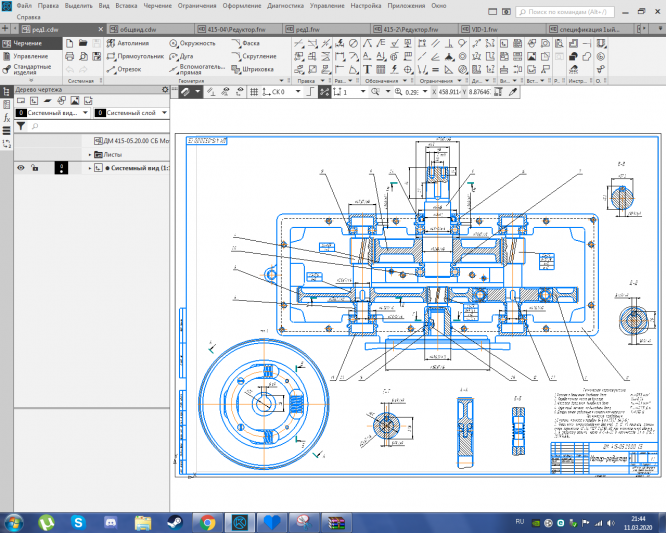Click the Стандартные изделия button
The image size is (666, 533).
click(x=30, y=70)
